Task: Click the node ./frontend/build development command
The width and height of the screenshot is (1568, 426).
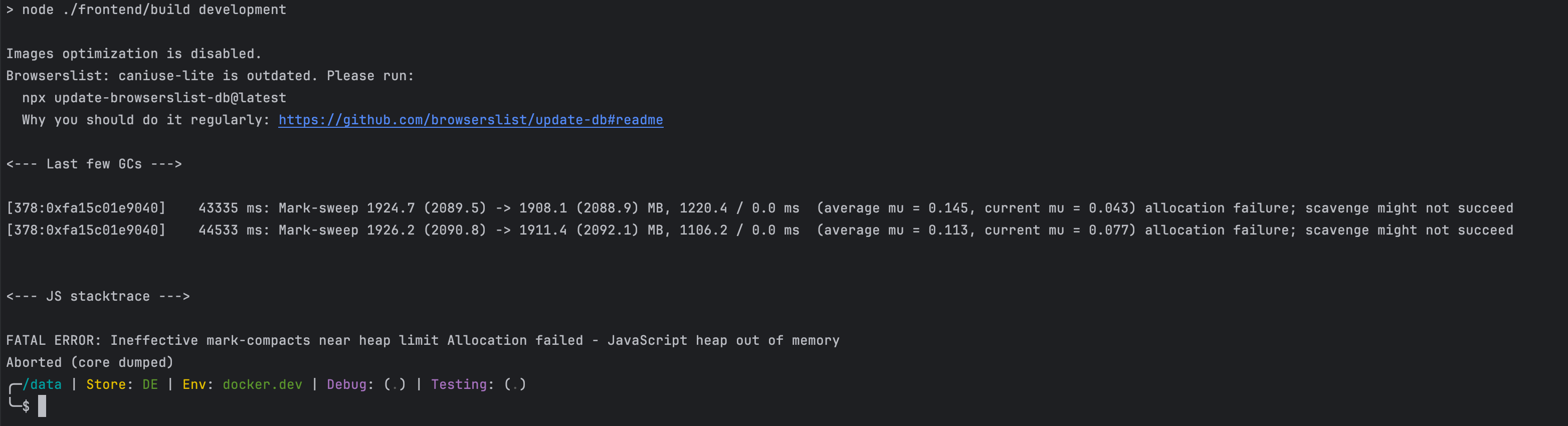Action: (x=154, y=10)
